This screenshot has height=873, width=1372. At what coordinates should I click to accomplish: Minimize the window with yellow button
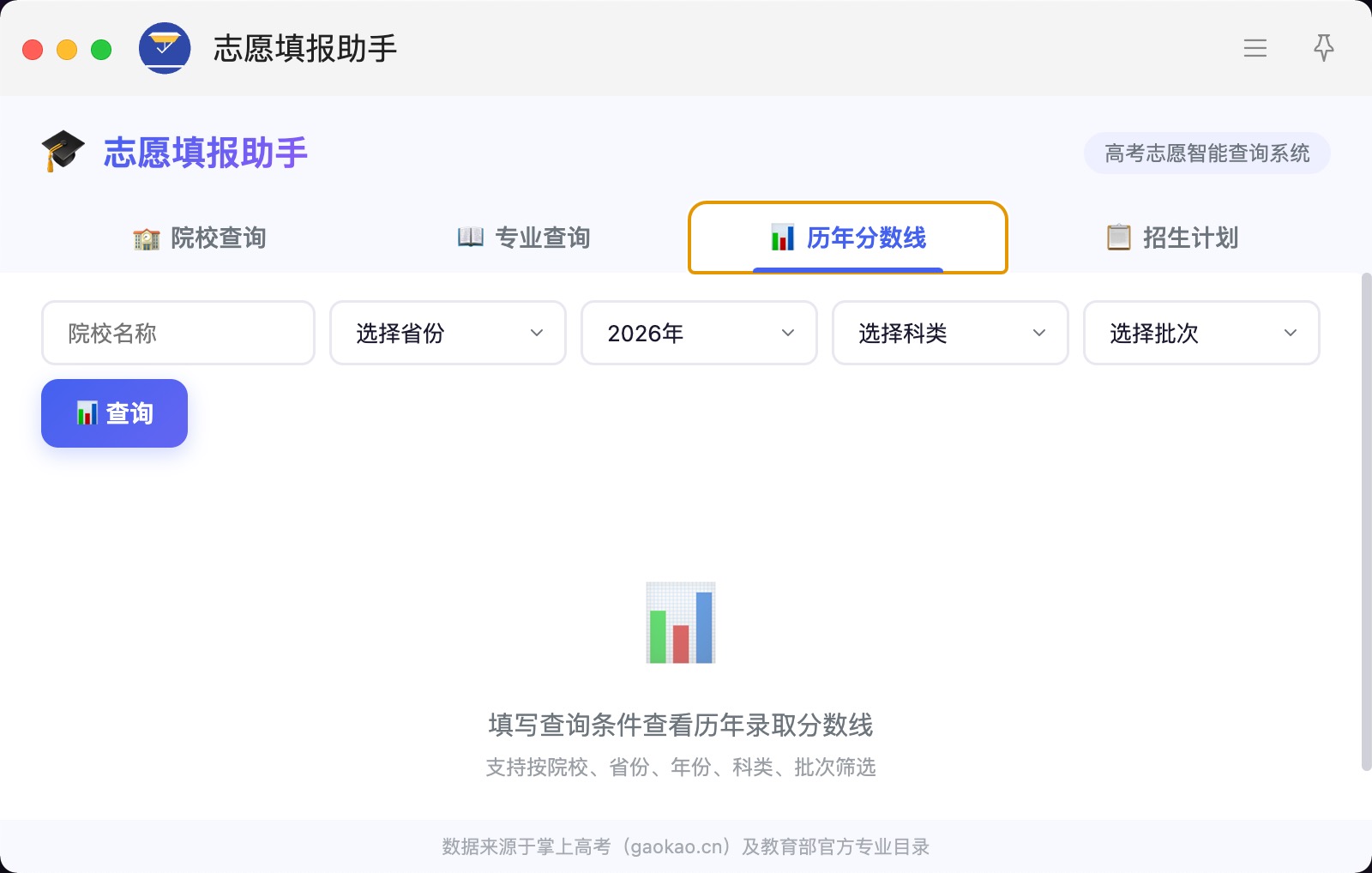[67, 50]
